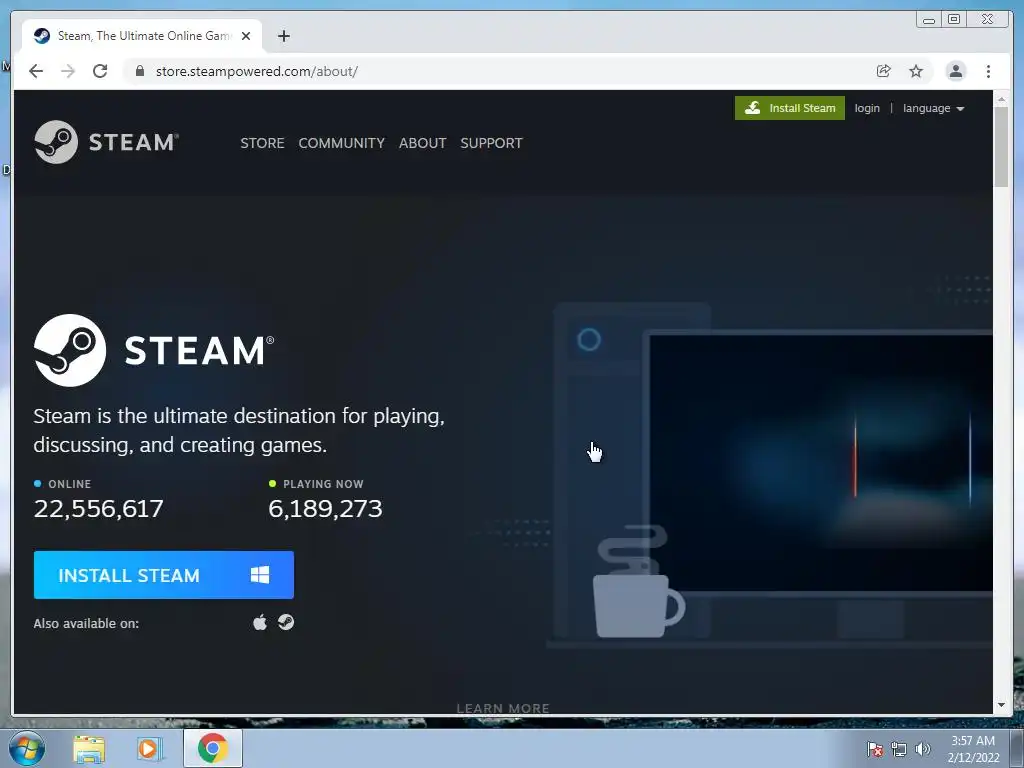The width and height of the screenshot is (1024, 768).
Task: Click the scrollbar up arrow
Action: pos(1001,100)
